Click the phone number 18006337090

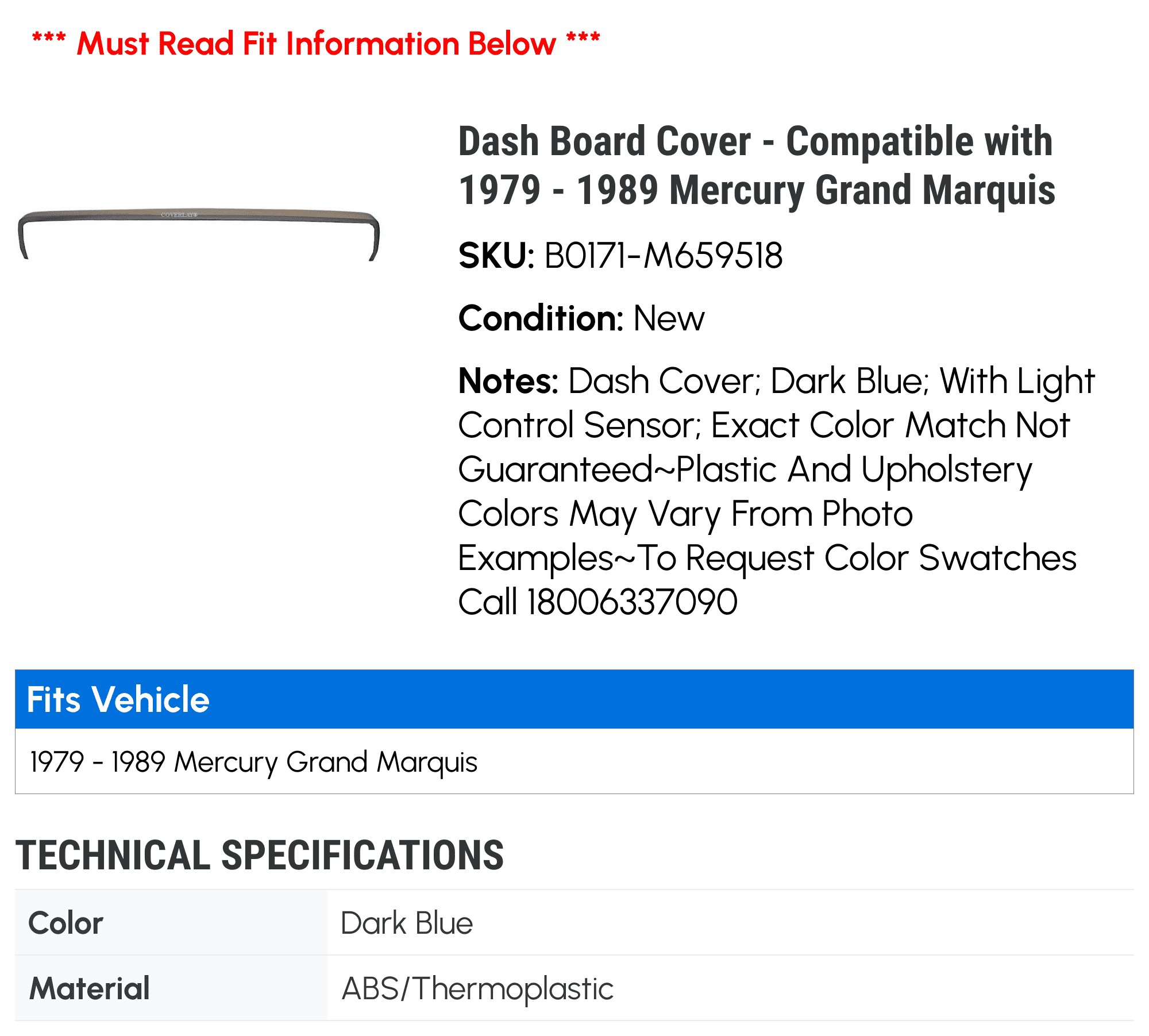point(632,602)
